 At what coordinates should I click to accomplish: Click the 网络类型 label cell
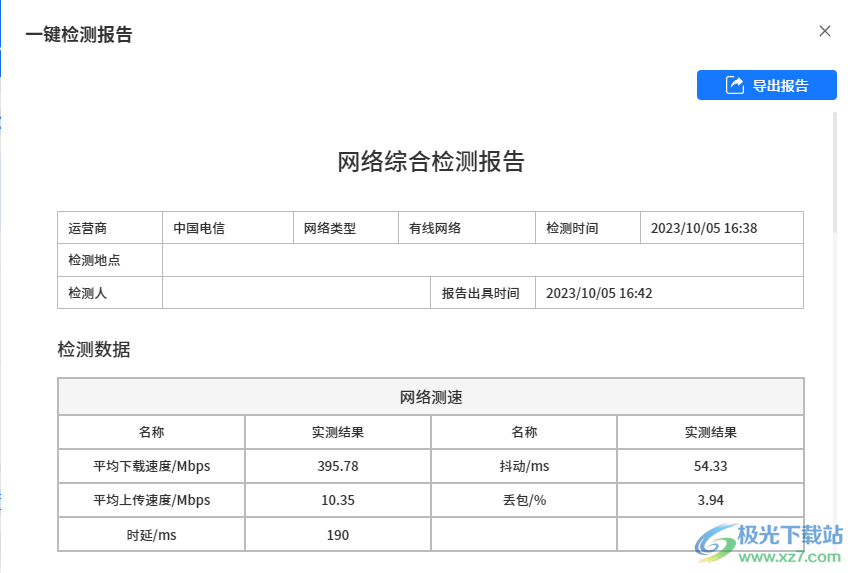coord(346,228)
